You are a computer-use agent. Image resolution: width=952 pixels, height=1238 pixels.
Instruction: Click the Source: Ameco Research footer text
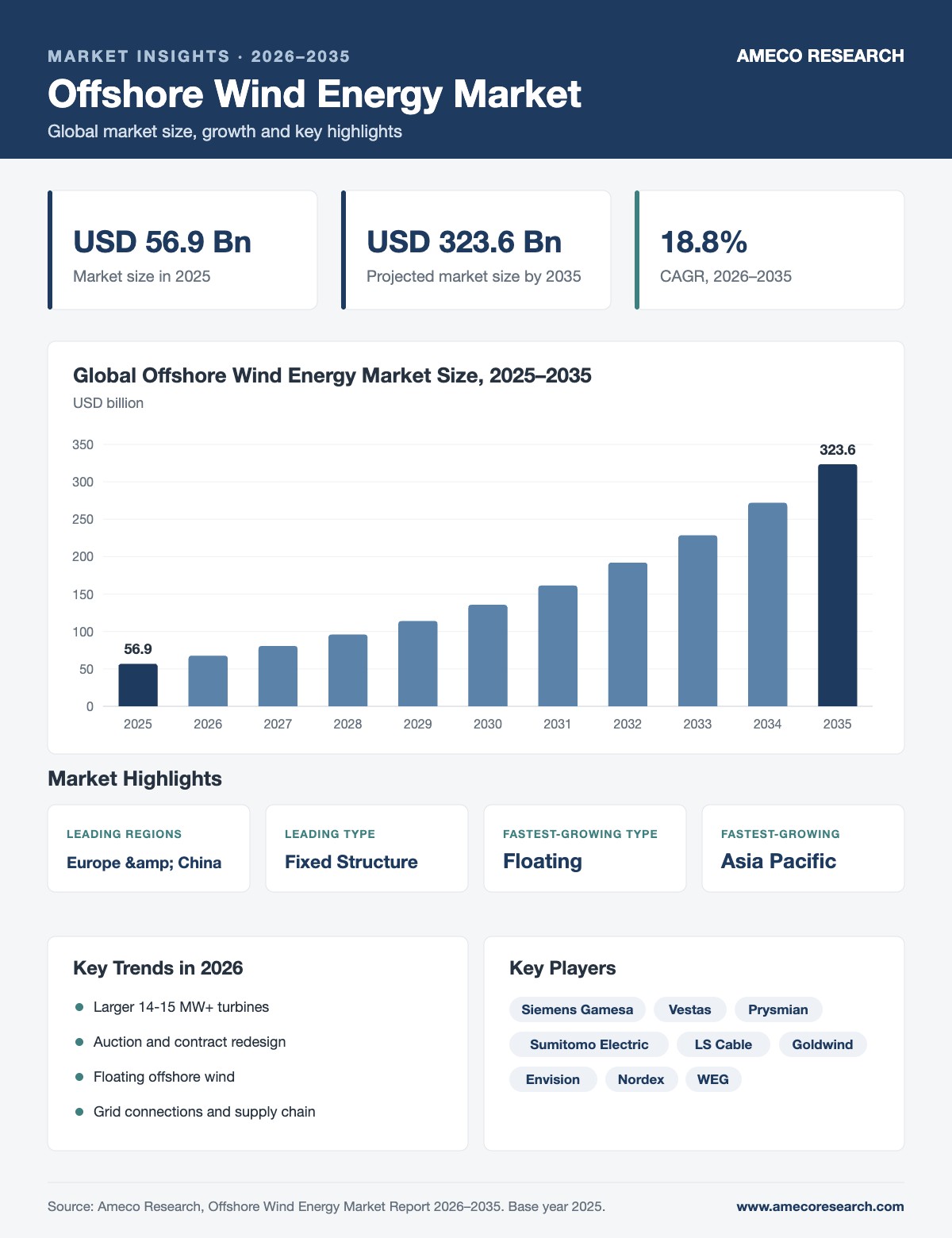coord(327,1206)
